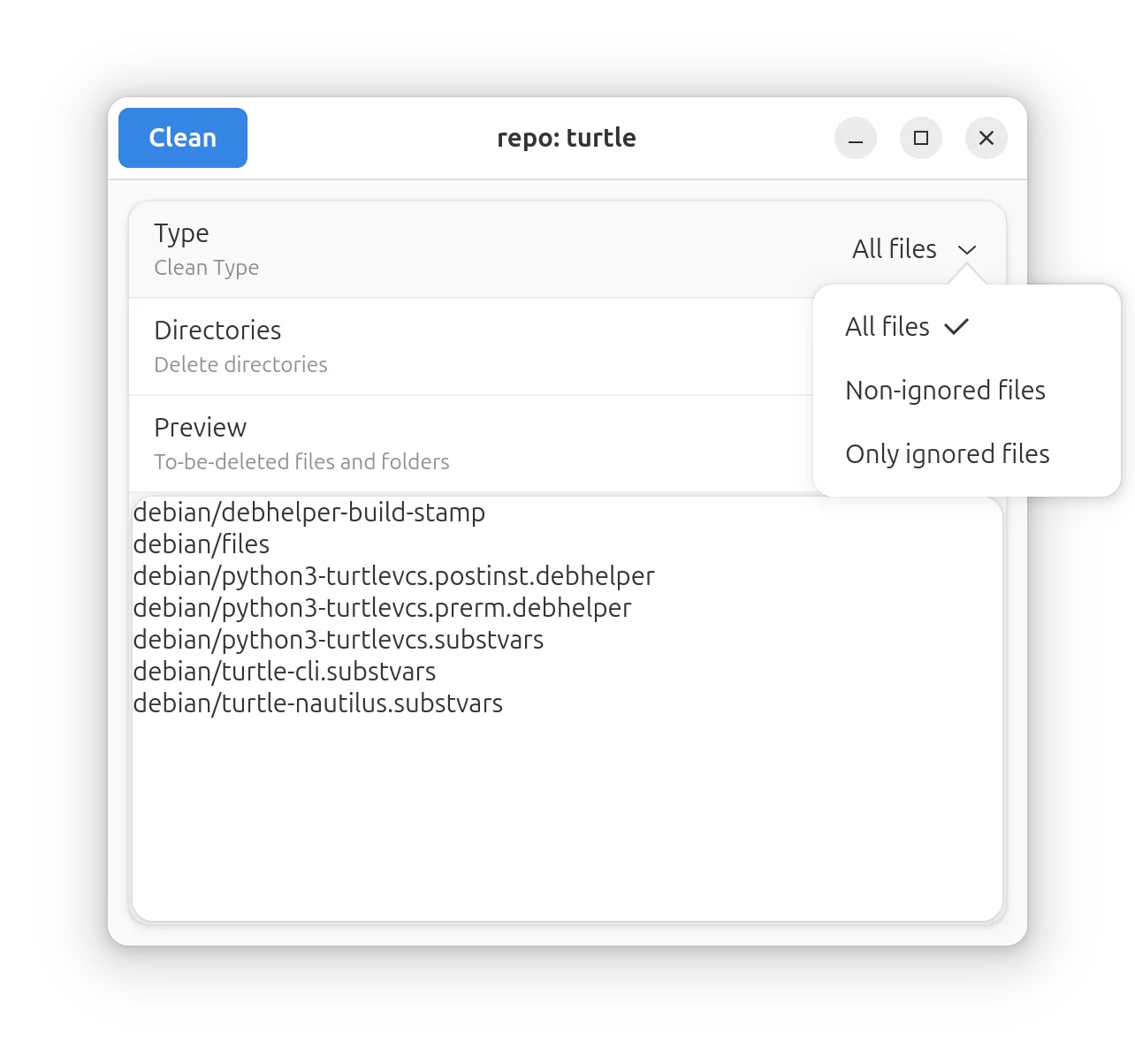Maximize the repo: turtle window
This screenshot has height=1064, width=1135.
pyautogui.click(x=920, y=138)
